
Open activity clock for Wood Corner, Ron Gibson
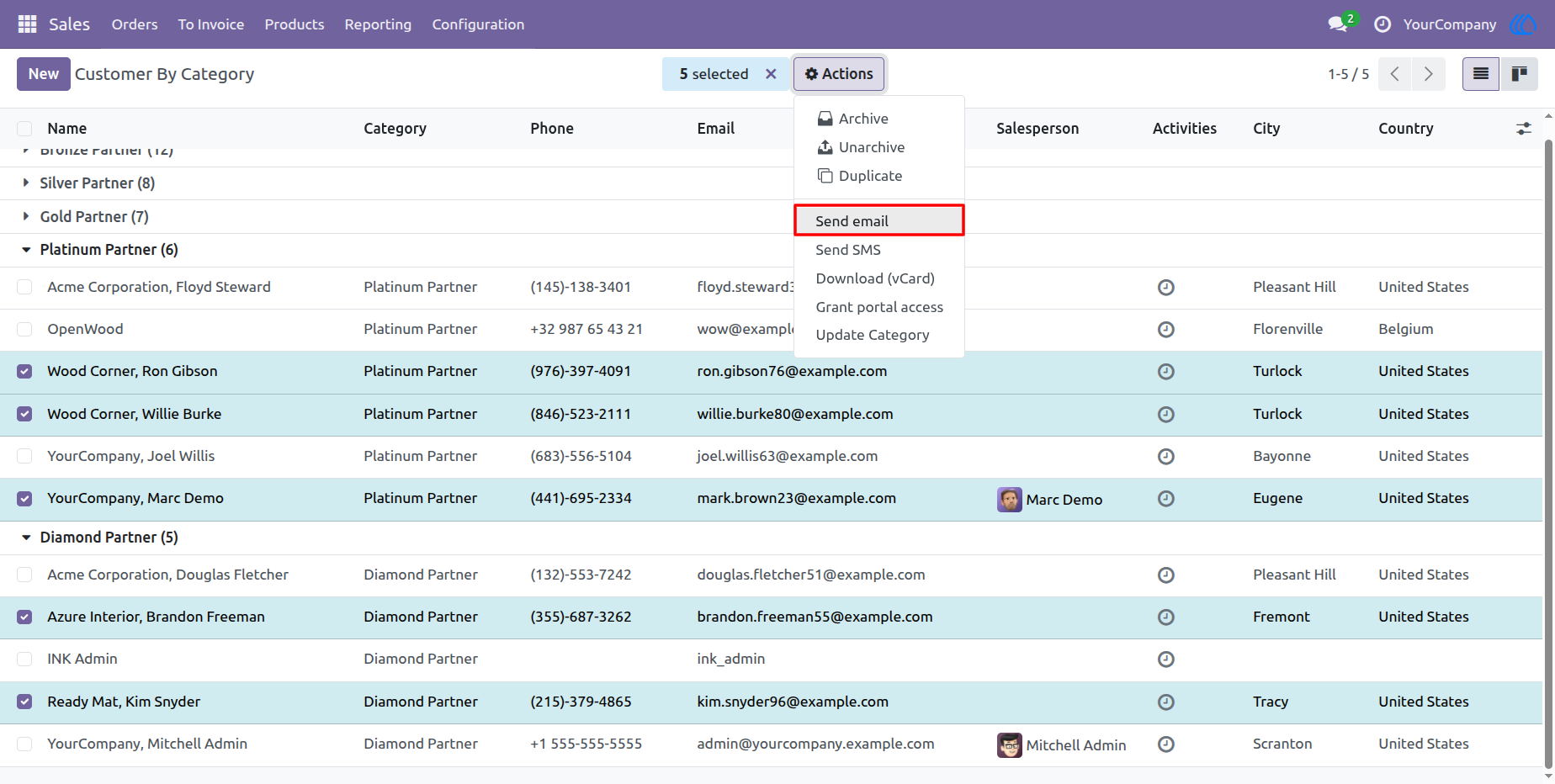1166,372
